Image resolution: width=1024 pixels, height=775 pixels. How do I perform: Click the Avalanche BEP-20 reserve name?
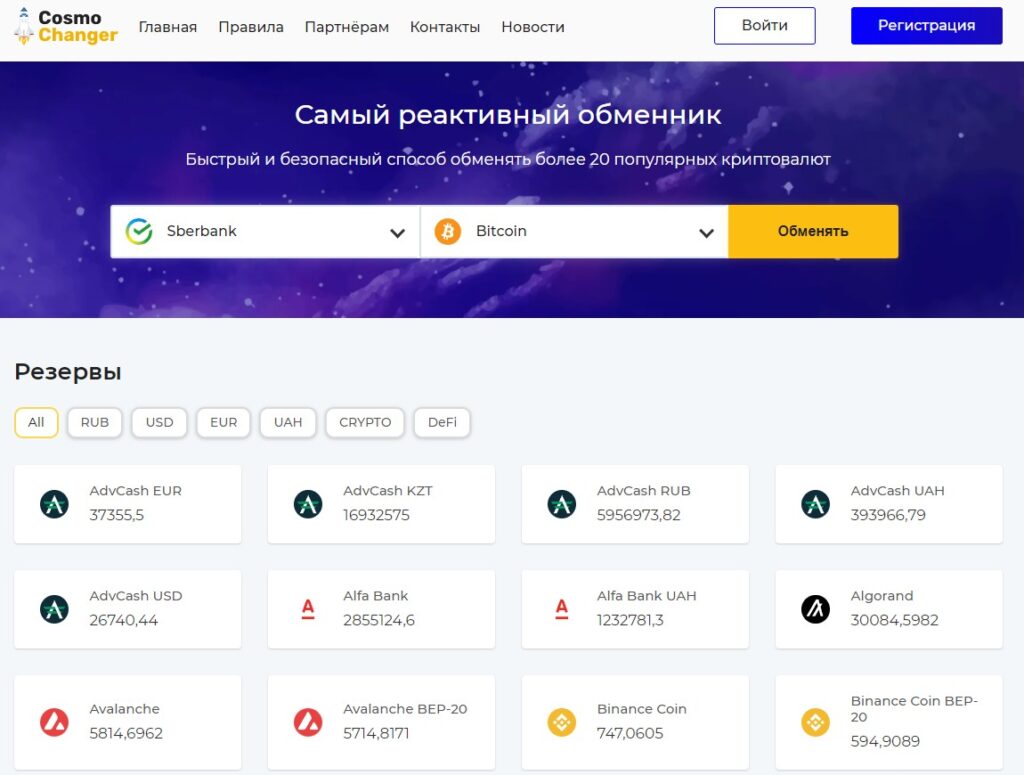point(405,709)
